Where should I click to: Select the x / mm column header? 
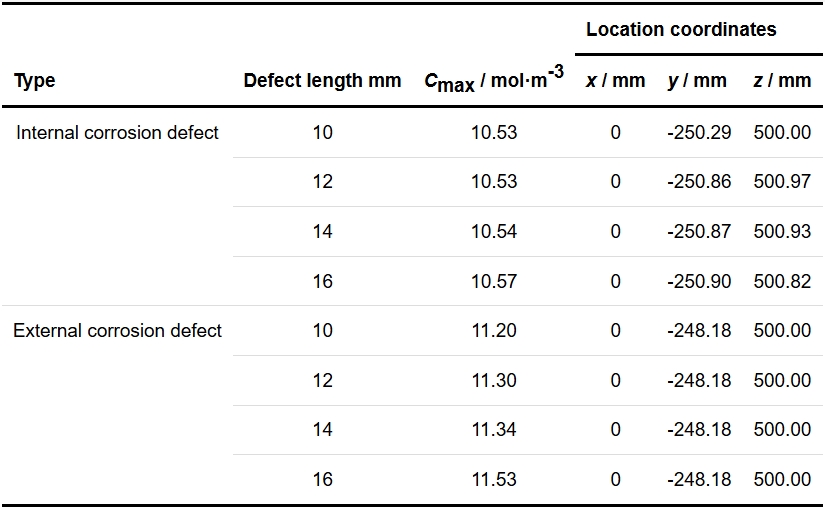(x=615, y=81)
